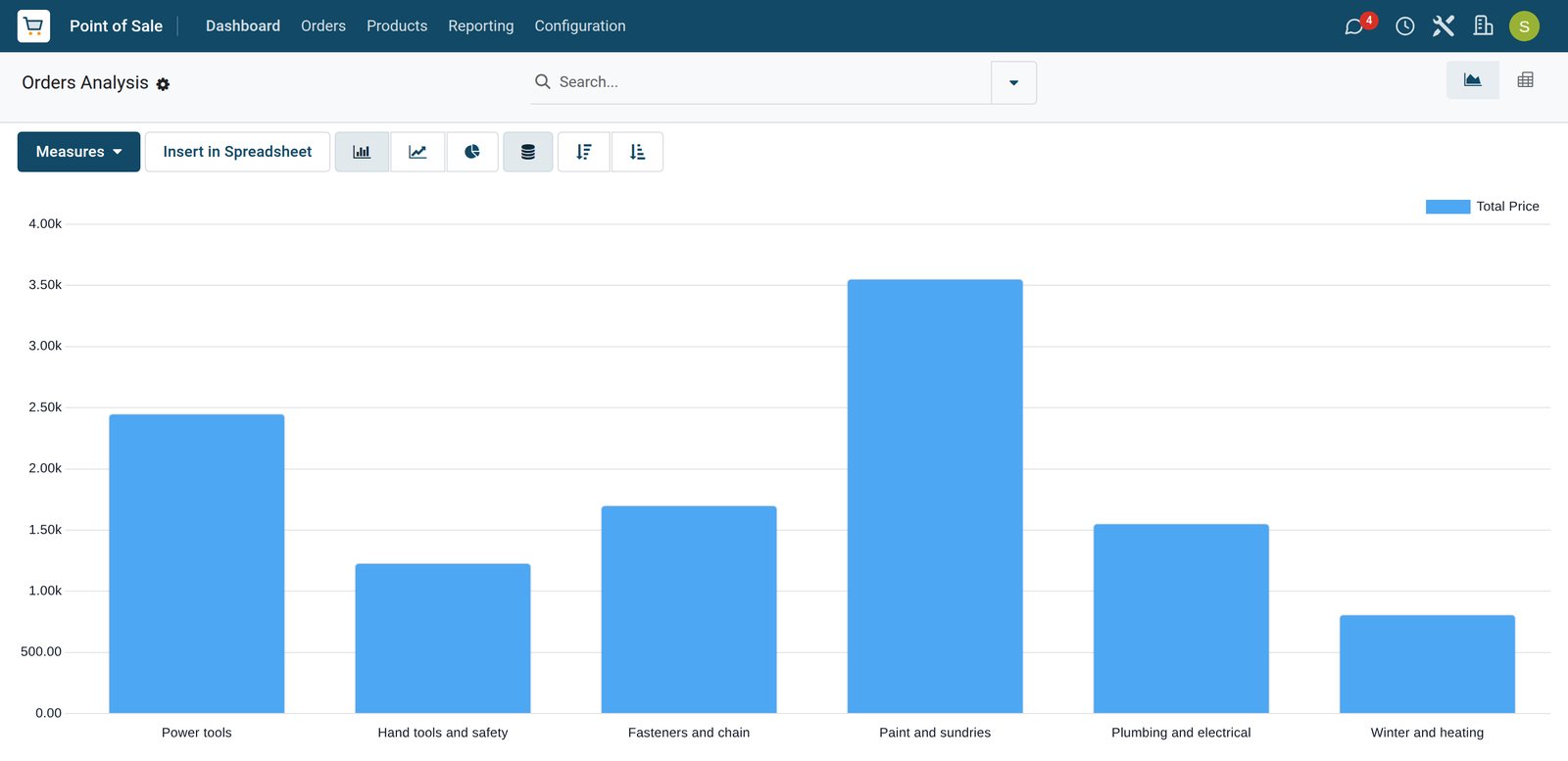Image resolution: width=1568 pixels, height=761 pixels.
Task: Open the user avatar menu
Action: point(1524,26)
